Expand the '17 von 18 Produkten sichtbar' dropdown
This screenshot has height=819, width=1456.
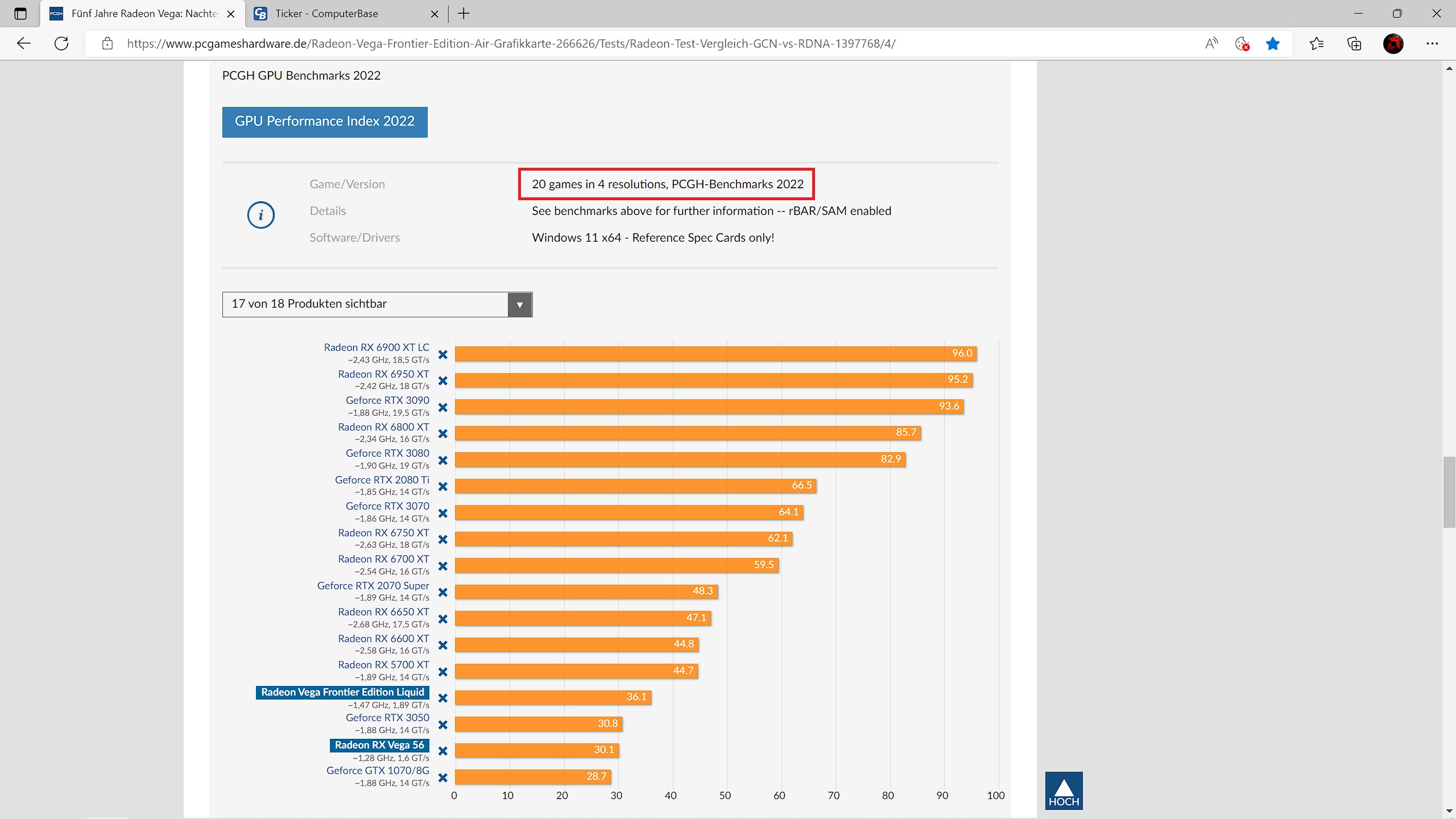pos(365,304)
